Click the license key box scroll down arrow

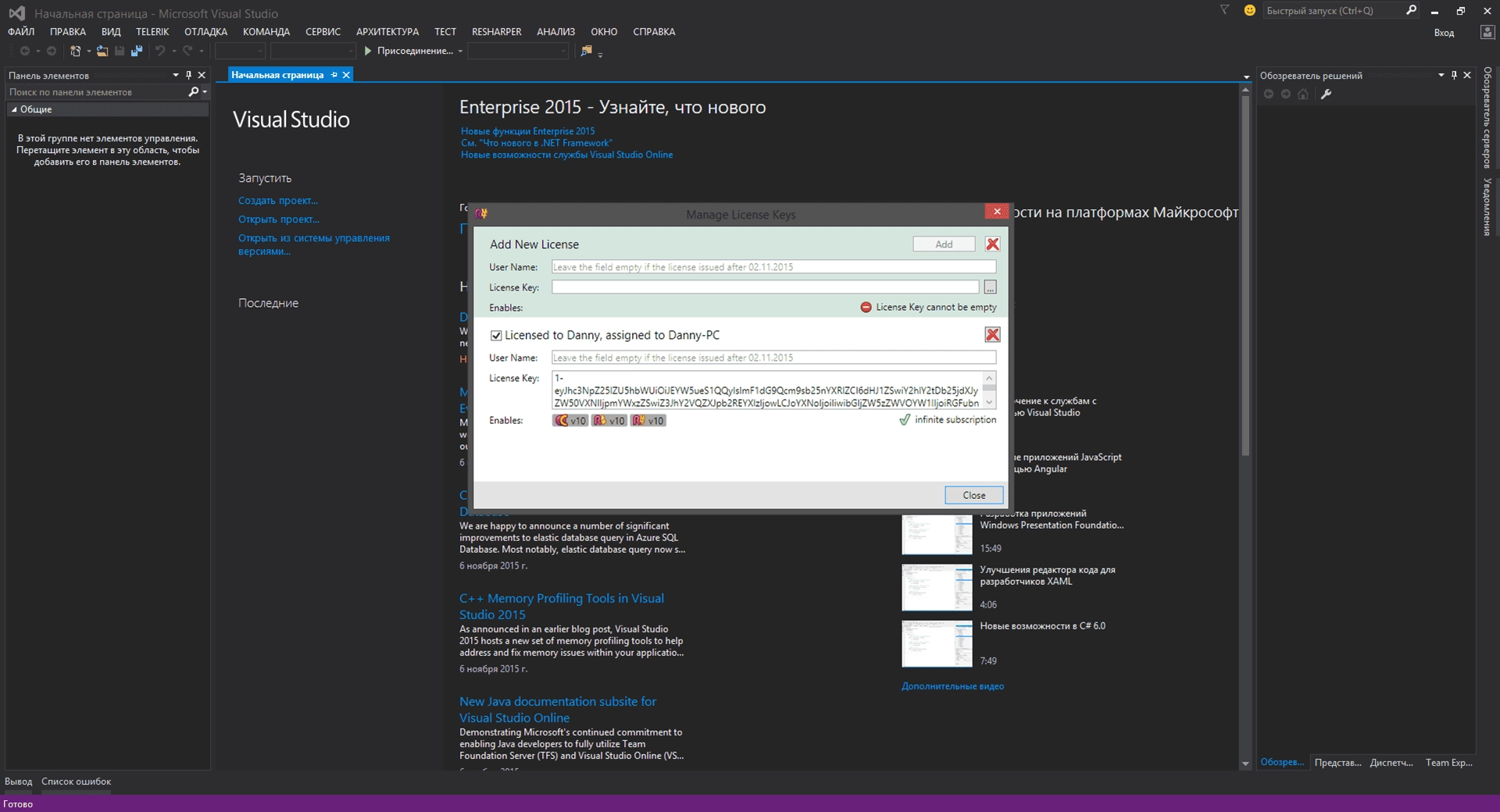[989, 403]
